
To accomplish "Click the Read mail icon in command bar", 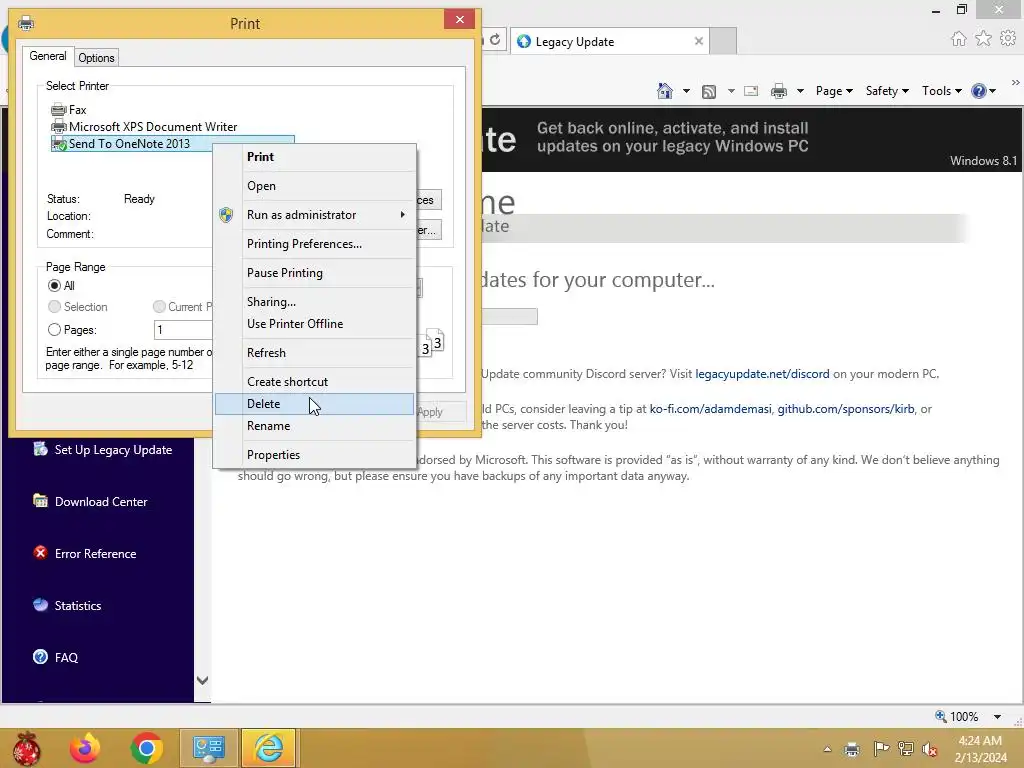I will [x=751, y=91].
